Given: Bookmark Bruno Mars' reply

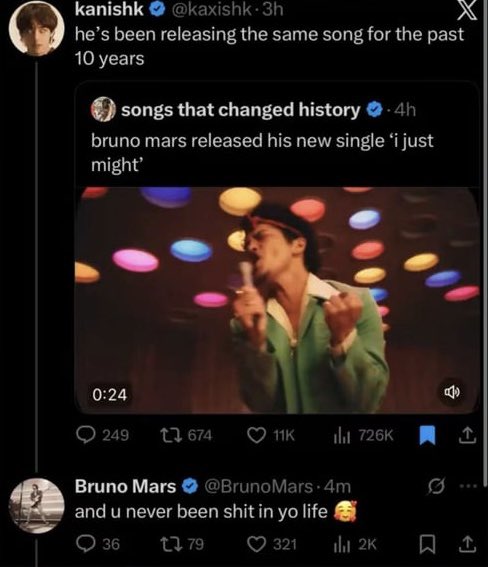Looking at the screenshot, I should click(427, 545).
